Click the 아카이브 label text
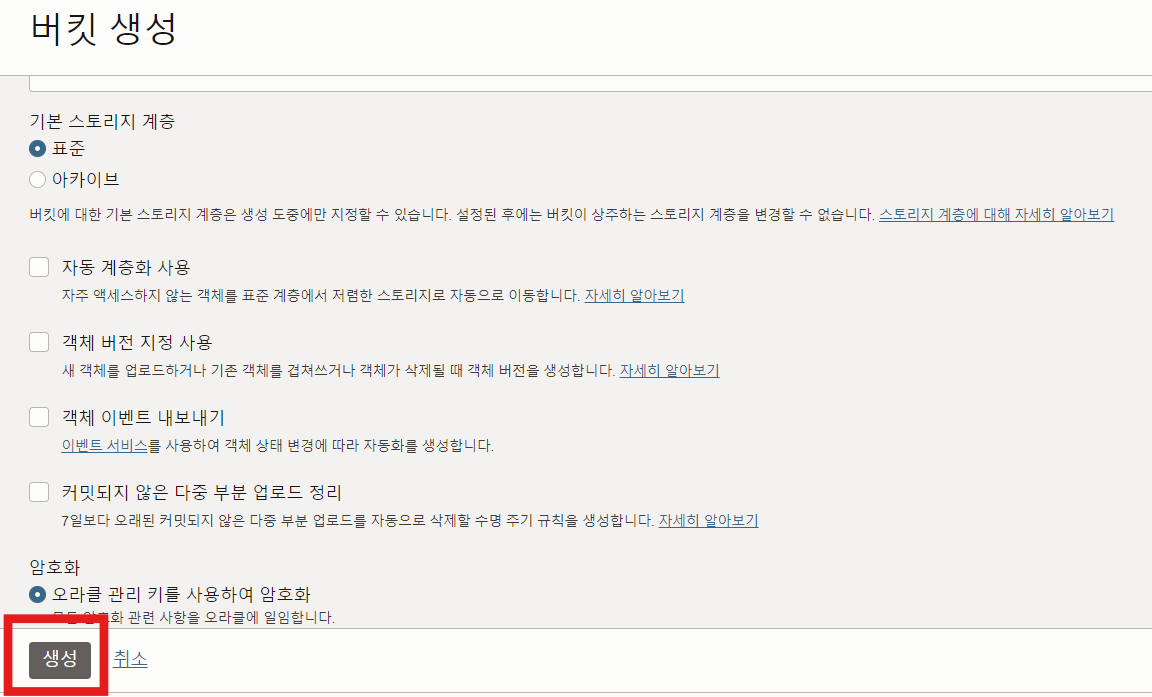The width and height of the screenshot is (1152, 697). 85,179
